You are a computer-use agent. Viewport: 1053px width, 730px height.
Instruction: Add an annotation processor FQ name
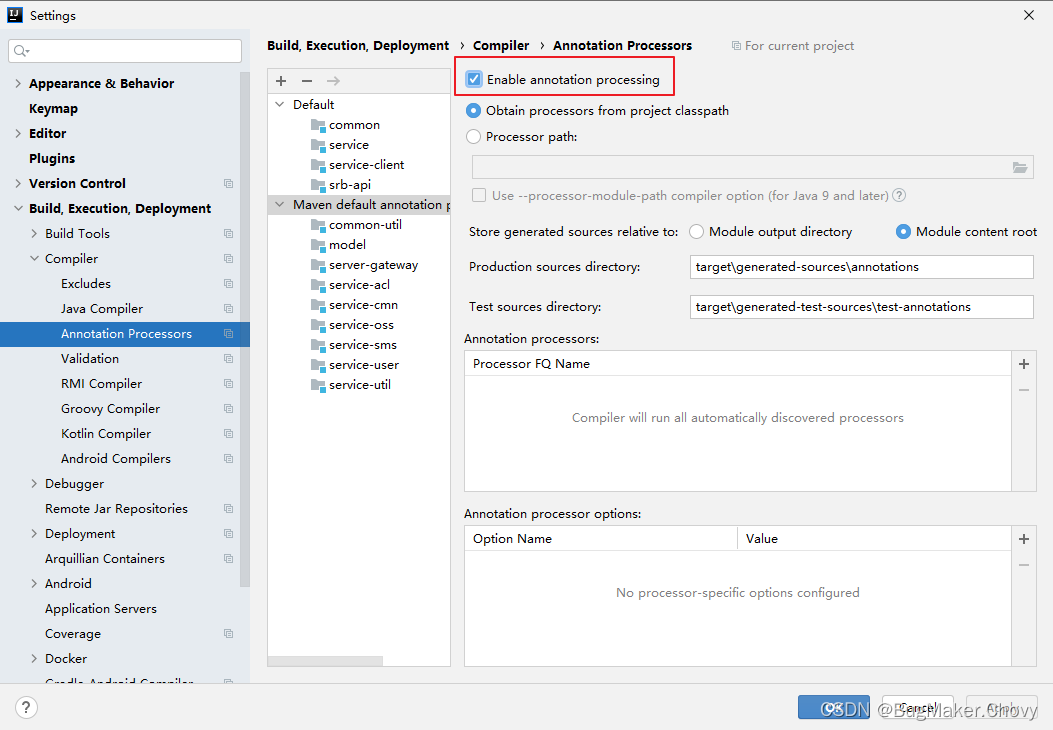[x=1023, y=364]
